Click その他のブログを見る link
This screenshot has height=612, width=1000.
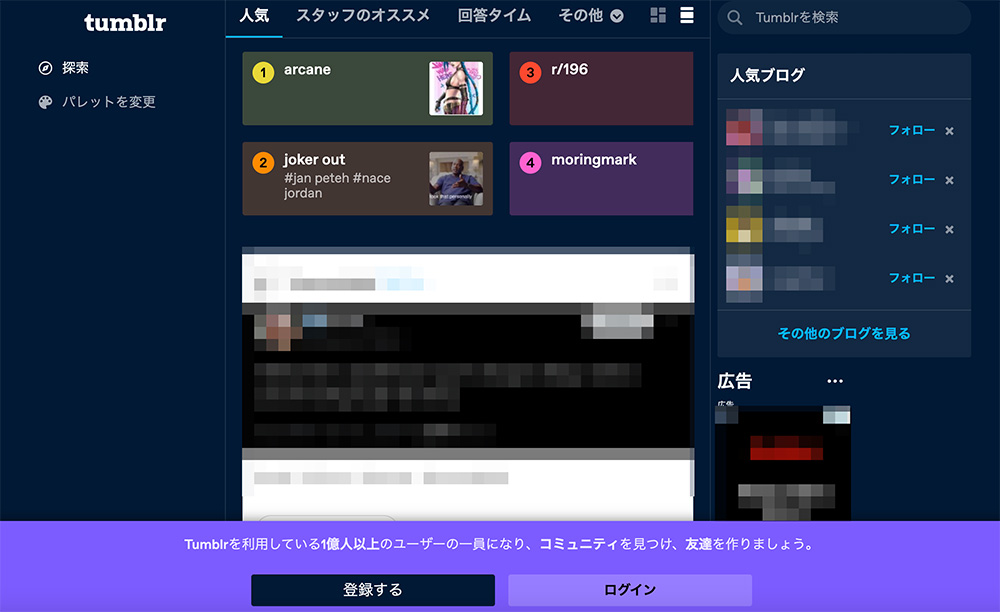point(844,333)
